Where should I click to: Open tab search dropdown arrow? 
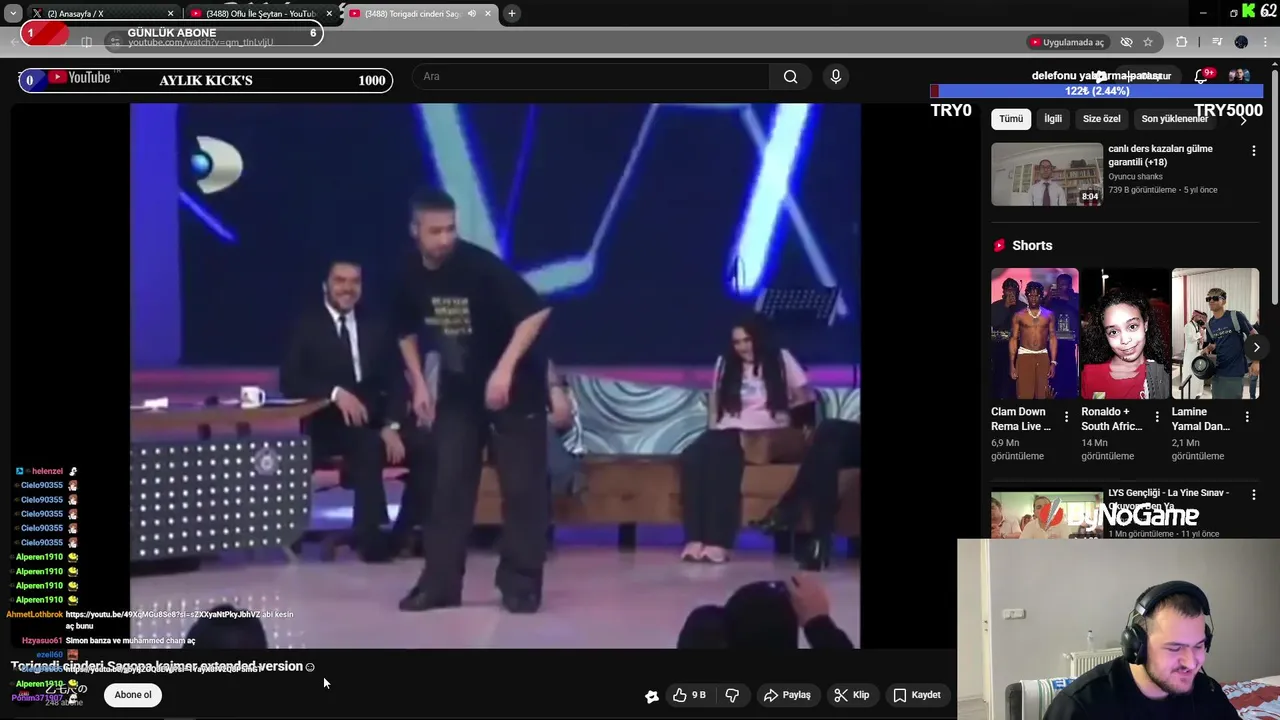(x=13, y=14)
